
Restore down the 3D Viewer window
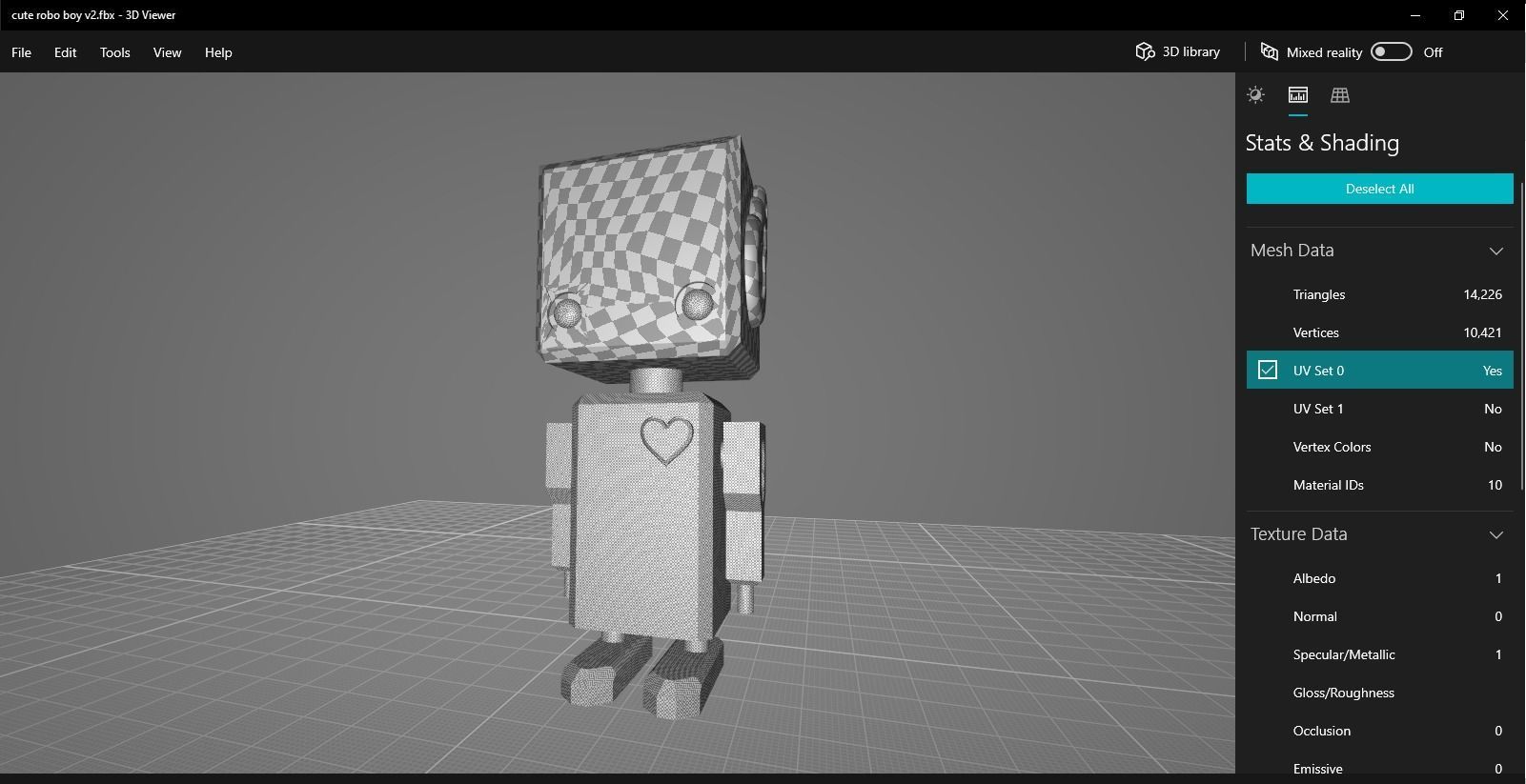click(1459, 15)
